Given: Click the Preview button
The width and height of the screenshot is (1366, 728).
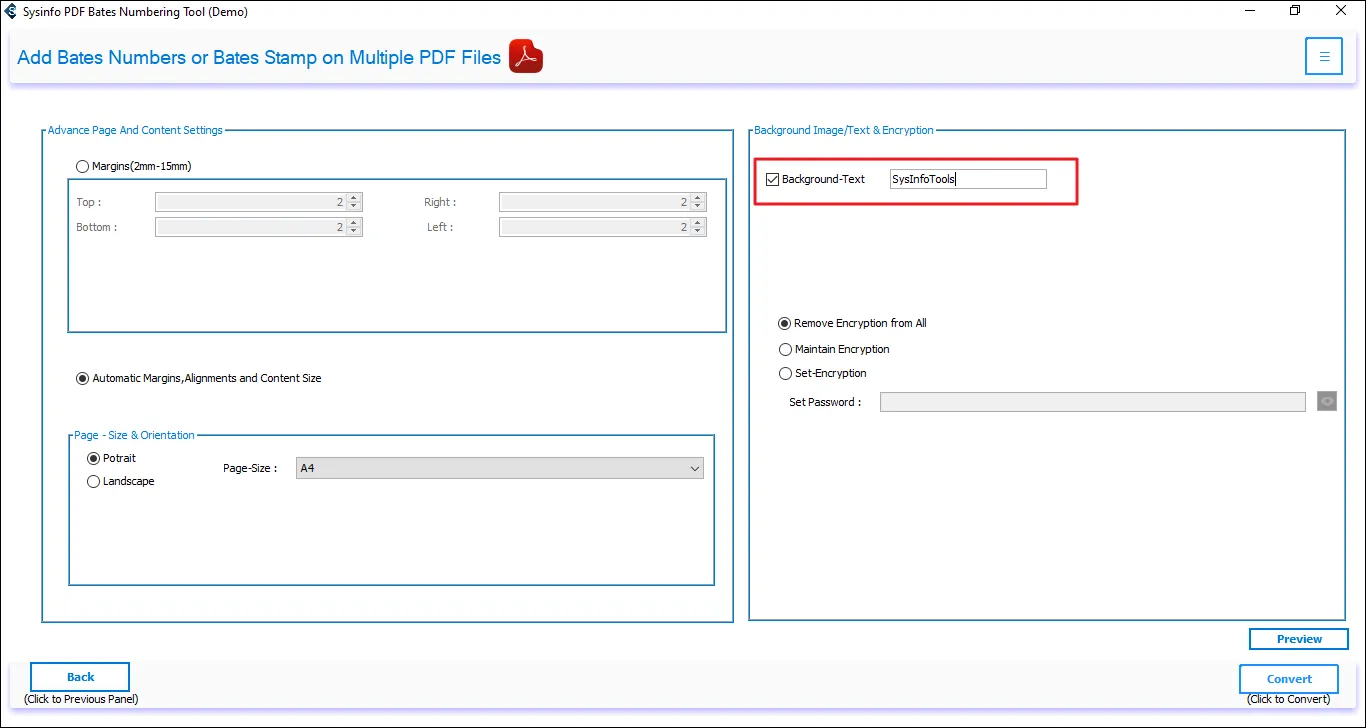Looking at the screenshot, I should (x=1299, y=639).
